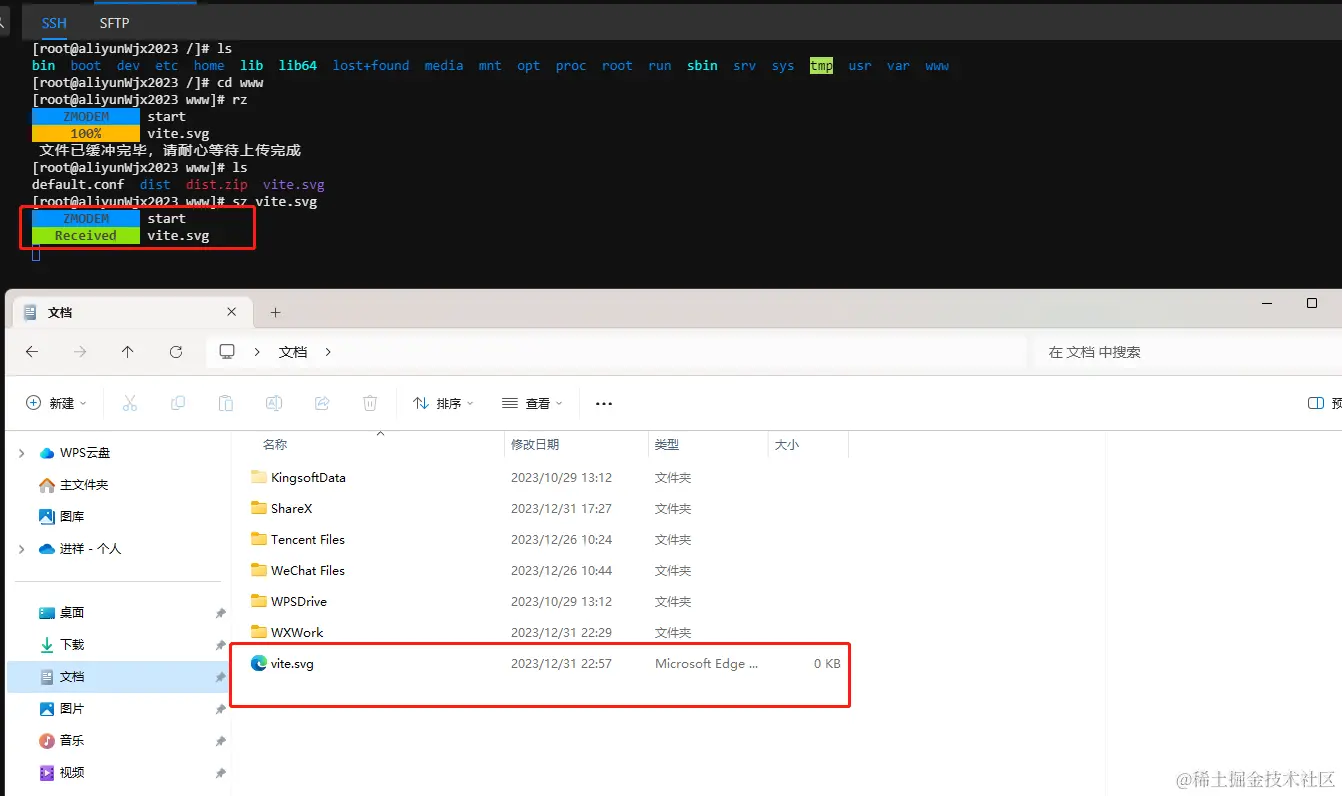Click the pin icon beside 图片
The height and width of the screenshot is (796, 1342).
pos(220,709)
